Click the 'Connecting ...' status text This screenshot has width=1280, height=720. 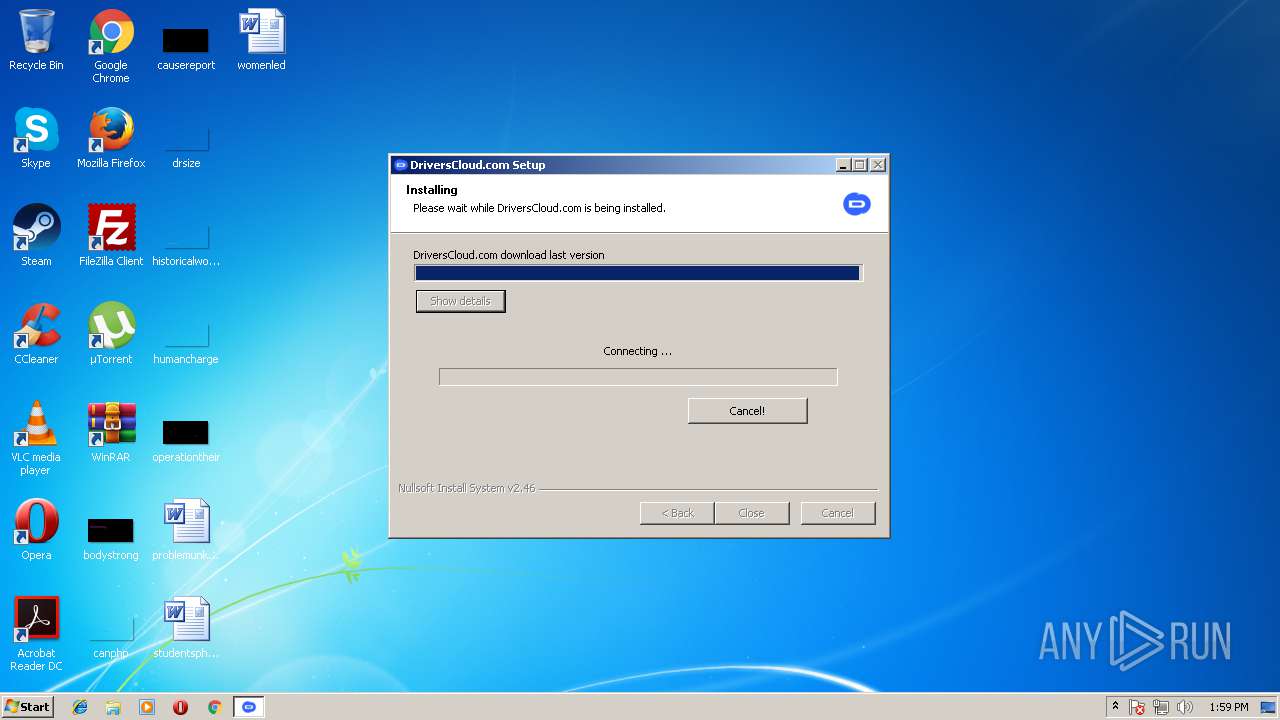(x=637, y=351)
